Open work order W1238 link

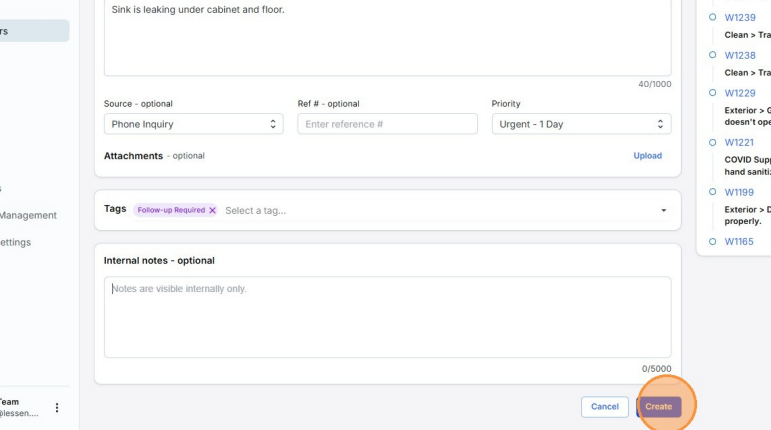click(740, 56)
